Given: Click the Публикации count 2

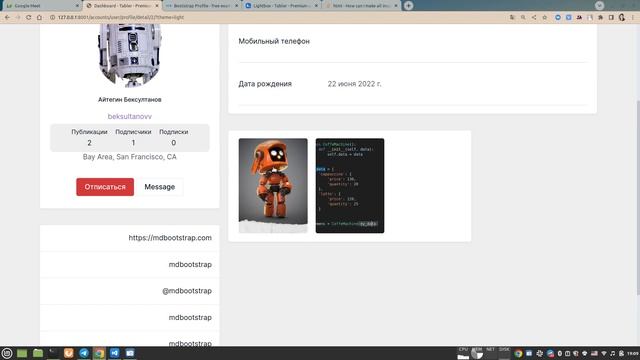Looking at the screenshot, I should [89, 143].
